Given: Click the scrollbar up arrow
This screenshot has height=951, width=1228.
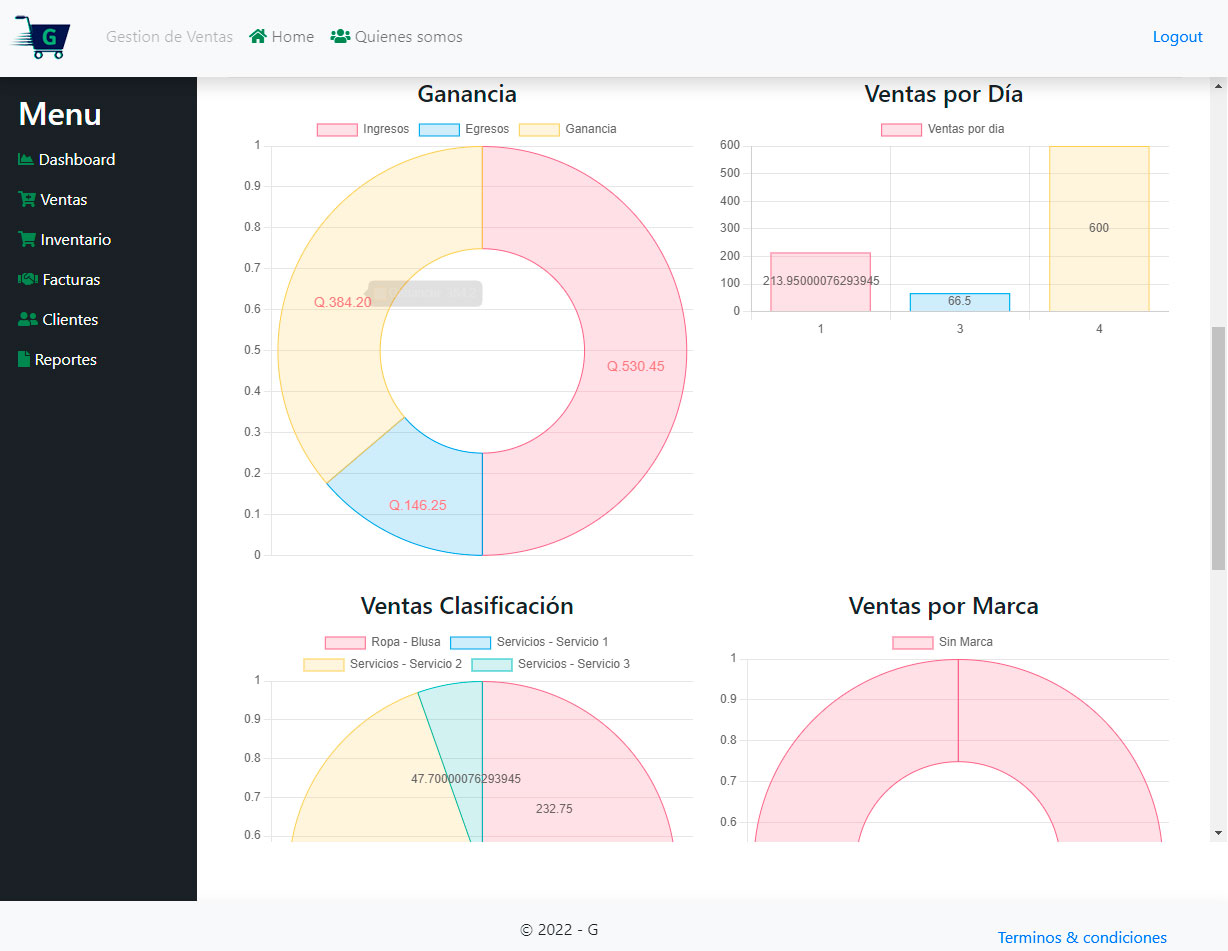Looking at the screenshot, I should [1218, 86].
